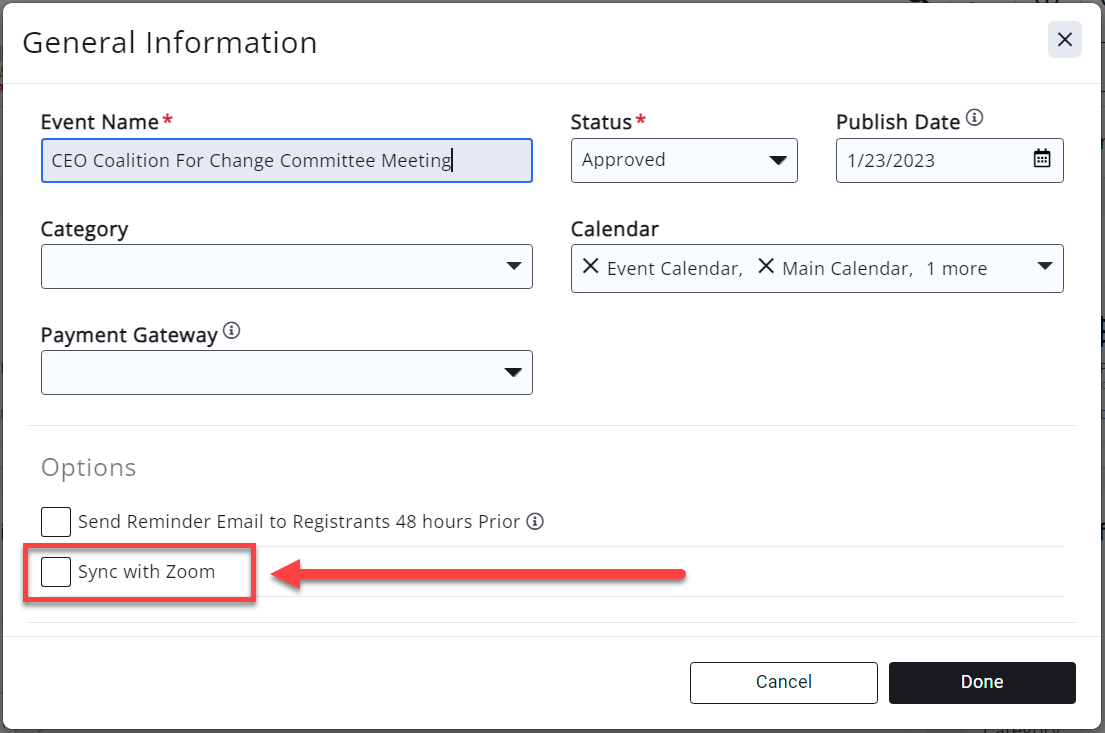Click the Payment Gateway info icon

[232, 331]
